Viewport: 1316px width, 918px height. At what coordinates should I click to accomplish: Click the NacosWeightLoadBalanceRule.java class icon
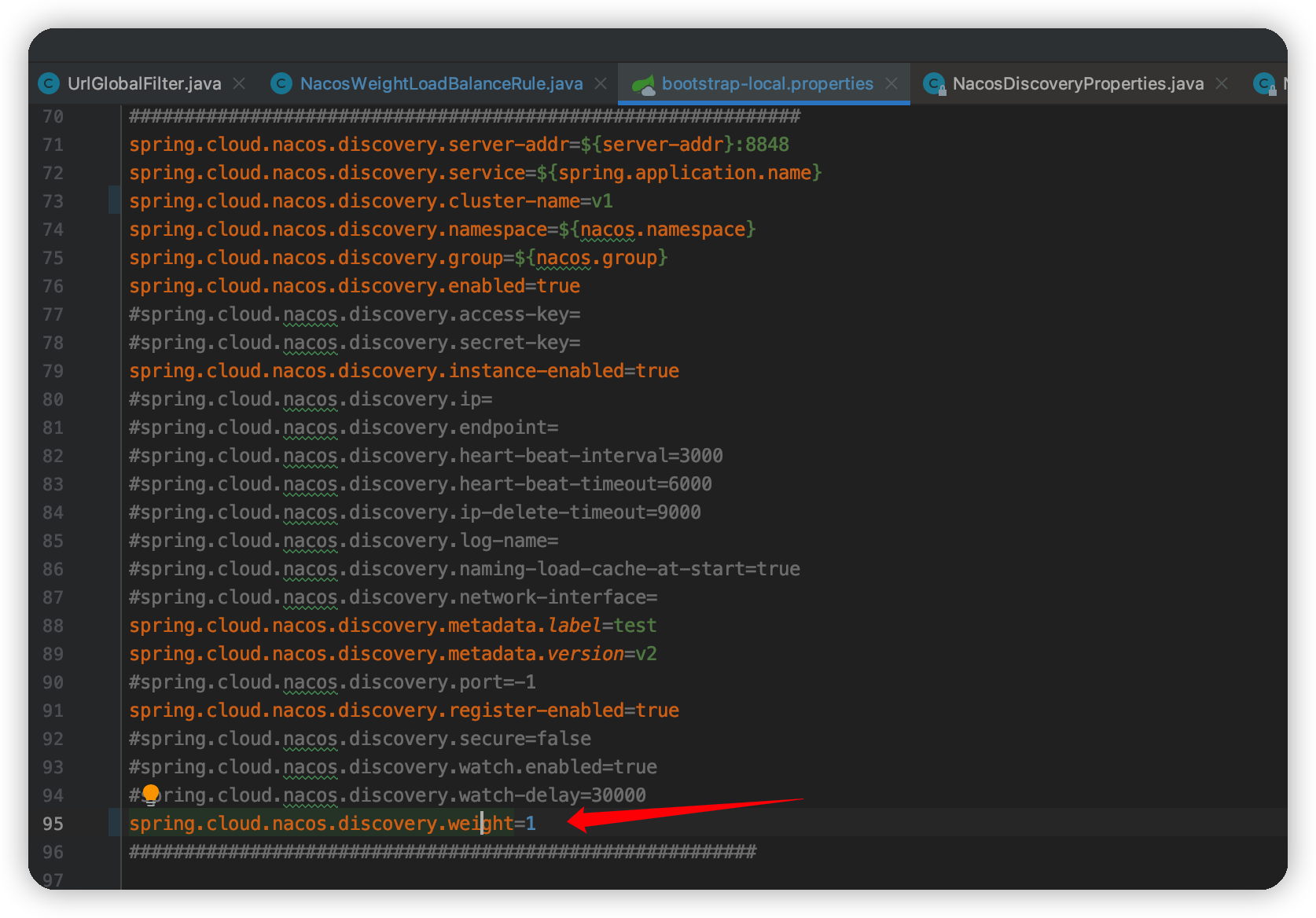click(281, 83)
